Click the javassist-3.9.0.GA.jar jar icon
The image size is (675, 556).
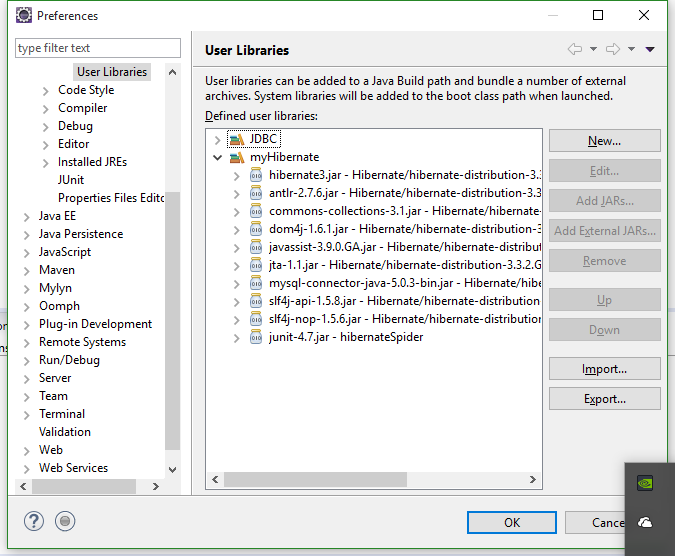point(256,247)
